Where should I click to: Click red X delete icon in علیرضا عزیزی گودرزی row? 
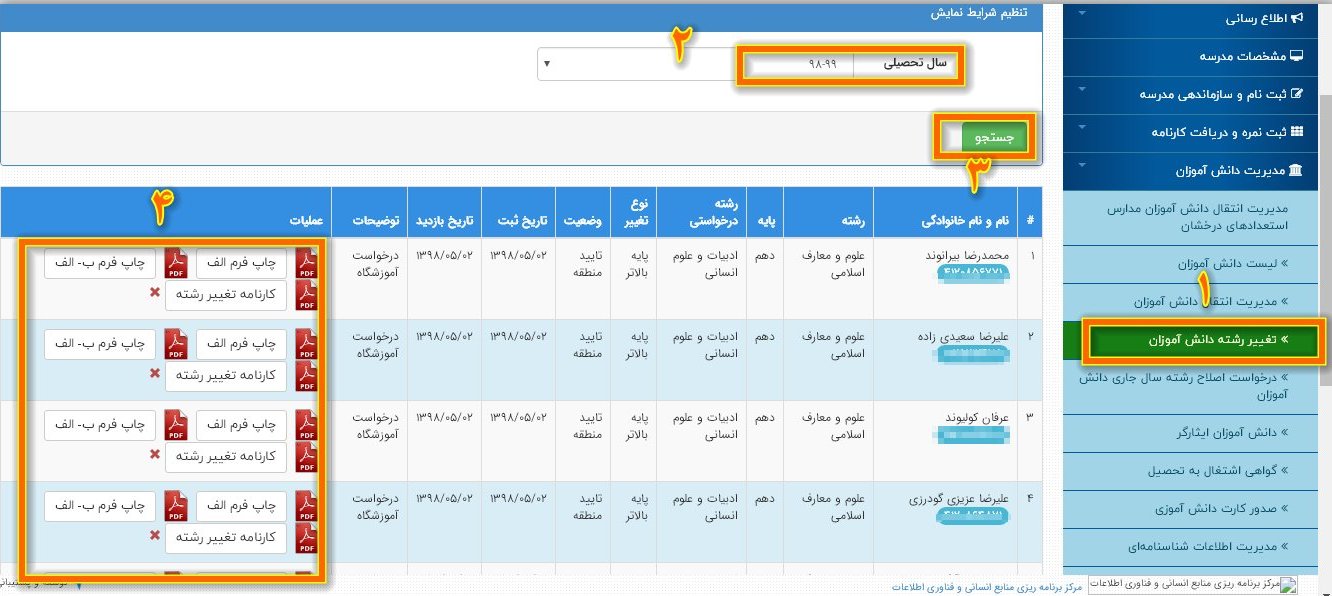154,536
